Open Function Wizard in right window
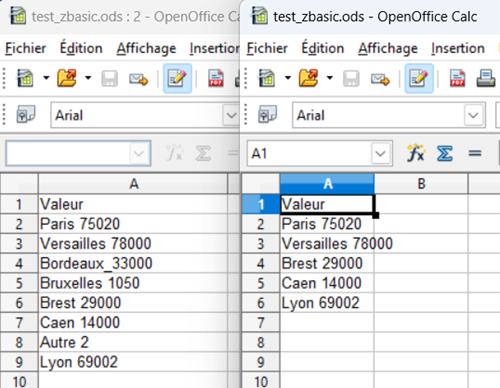The image size is (500, 388). (x=416, y=153)
